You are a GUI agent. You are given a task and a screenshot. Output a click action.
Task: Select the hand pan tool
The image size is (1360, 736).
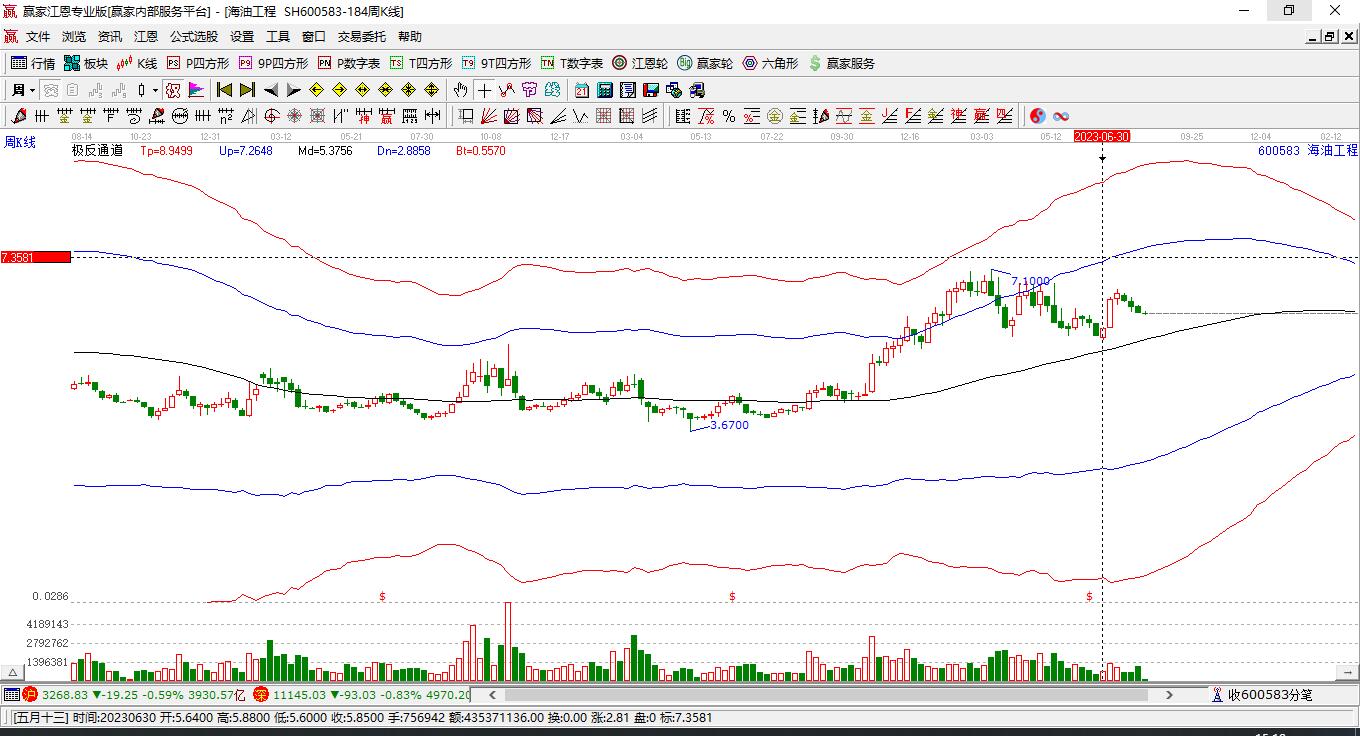pos(460,90)
